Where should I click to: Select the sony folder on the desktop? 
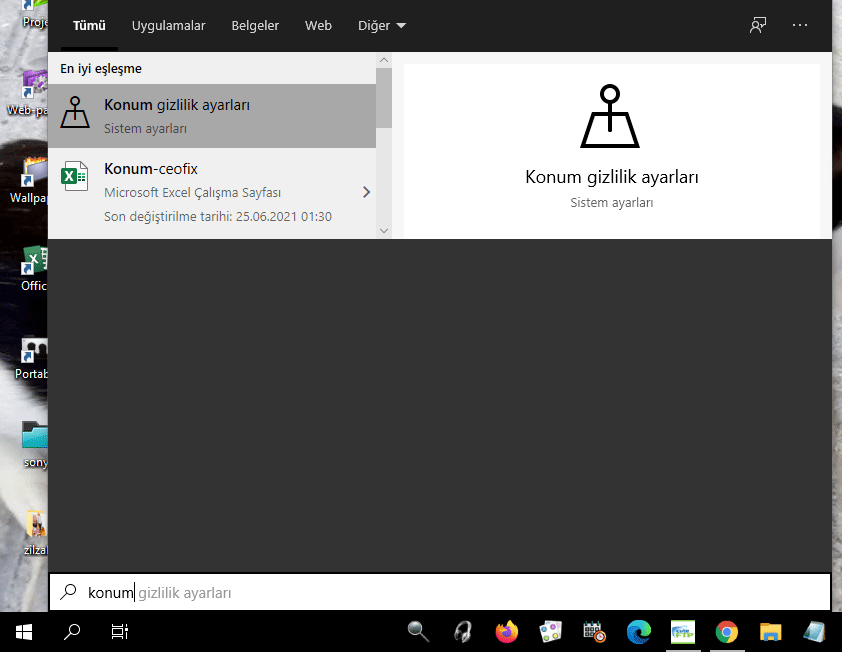[x=34, y=445]
